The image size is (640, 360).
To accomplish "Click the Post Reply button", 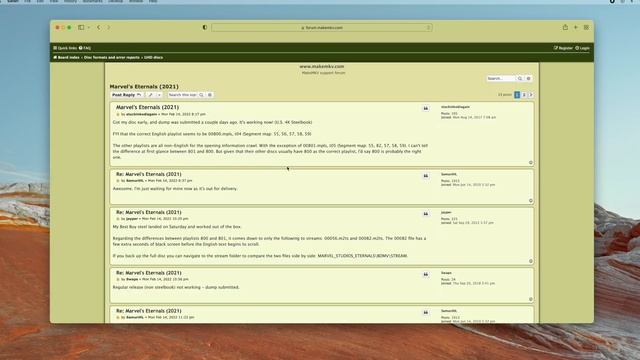I will click(x=127, y=95).
